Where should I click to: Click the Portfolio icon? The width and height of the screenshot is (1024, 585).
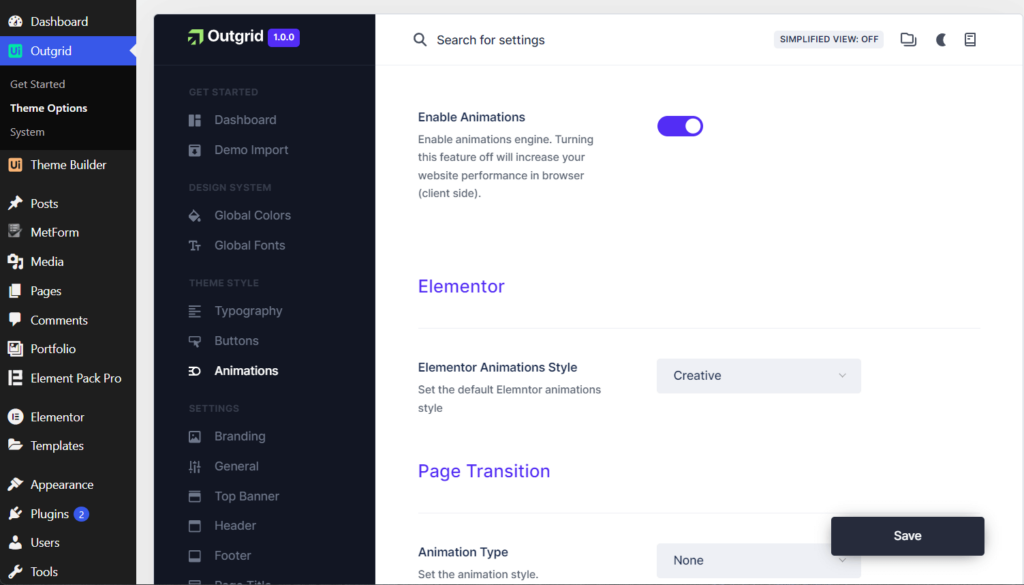15,349
